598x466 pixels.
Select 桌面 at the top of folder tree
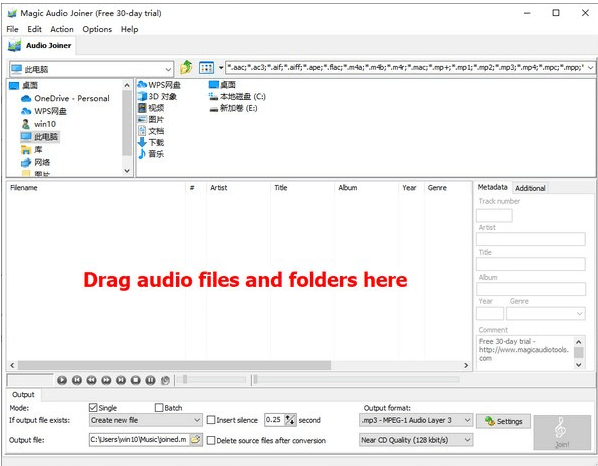[24, 85]
